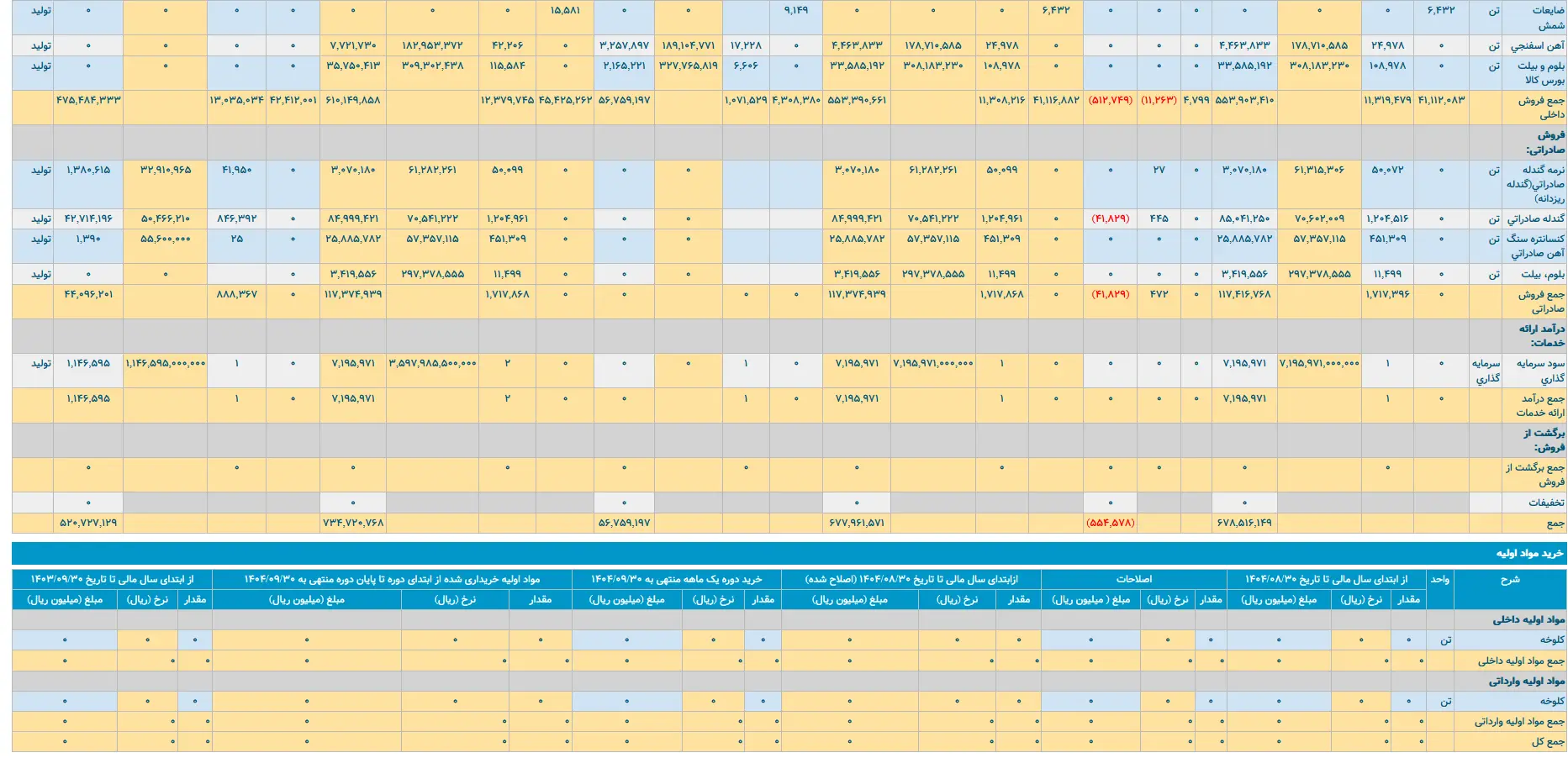
Task: Select the 'مواد اولیه داخلی' section row
Action: [x=1528, y=620]
